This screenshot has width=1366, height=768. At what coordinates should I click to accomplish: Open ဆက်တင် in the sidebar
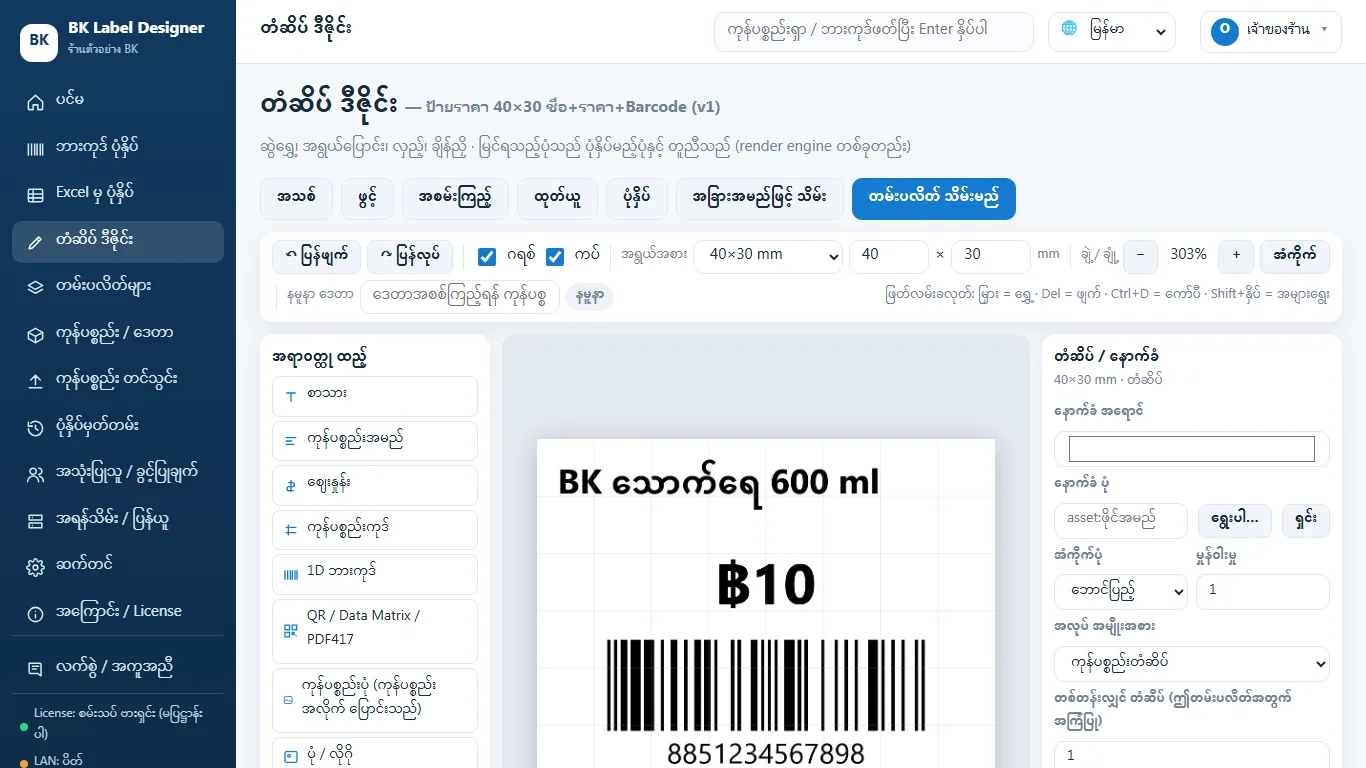point(118,566)
